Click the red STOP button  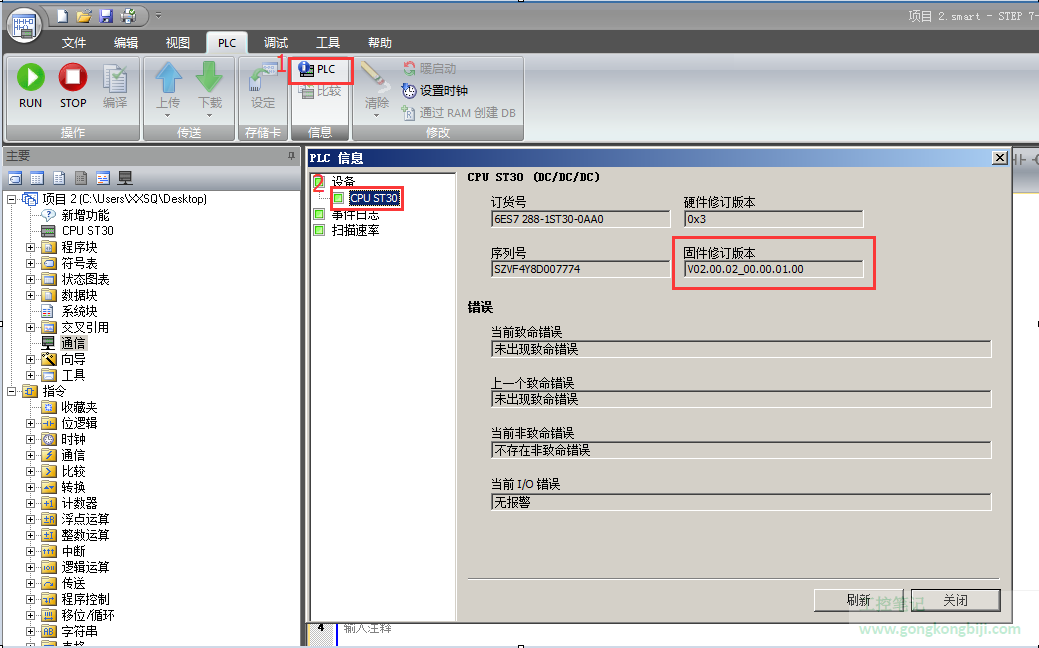pyautogui.click(x=73, y=86)
